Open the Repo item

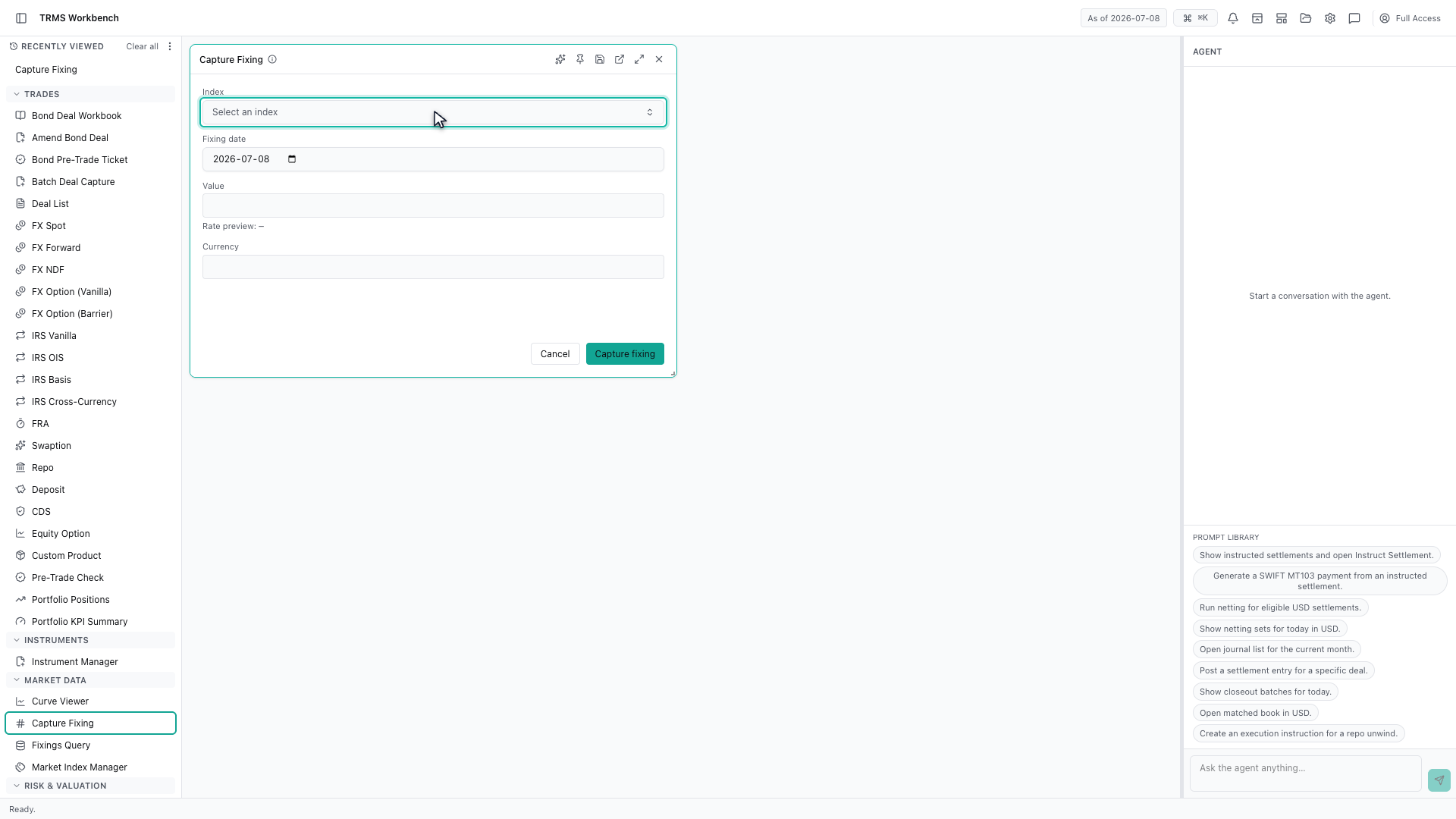(x=90, y=468)
